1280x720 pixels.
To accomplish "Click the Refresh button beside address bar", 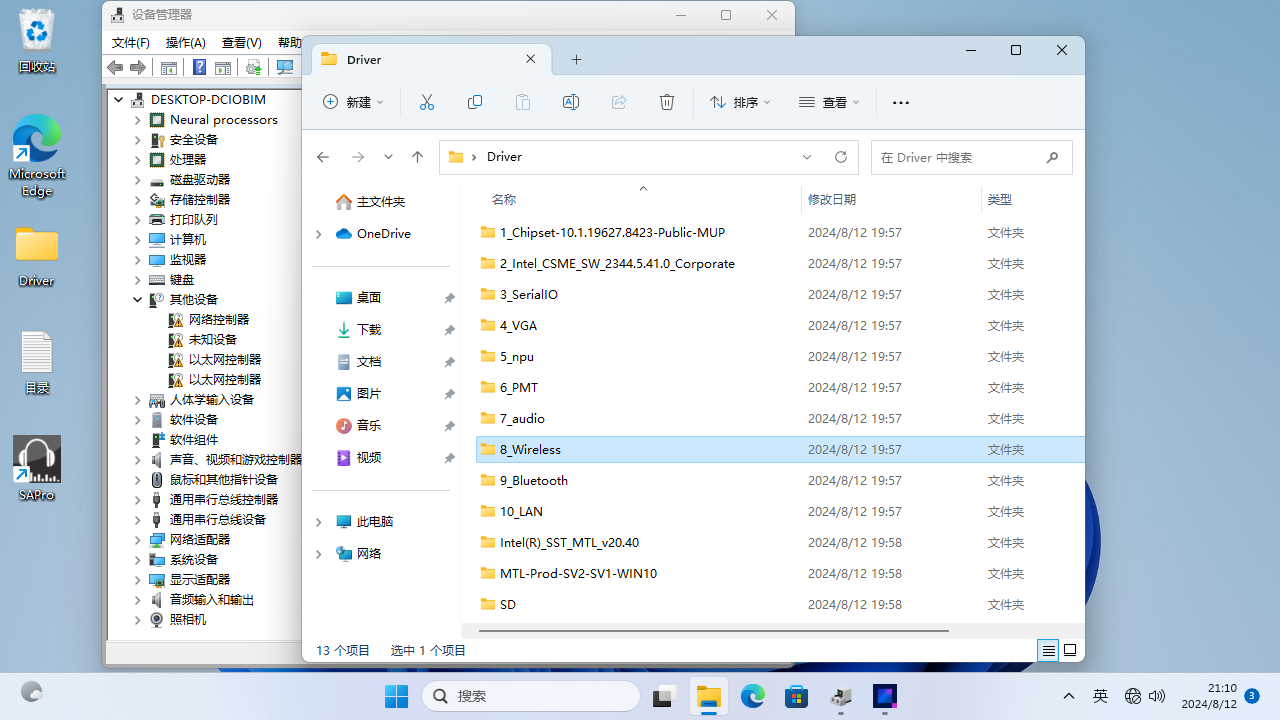I will [x=841, y=157].
